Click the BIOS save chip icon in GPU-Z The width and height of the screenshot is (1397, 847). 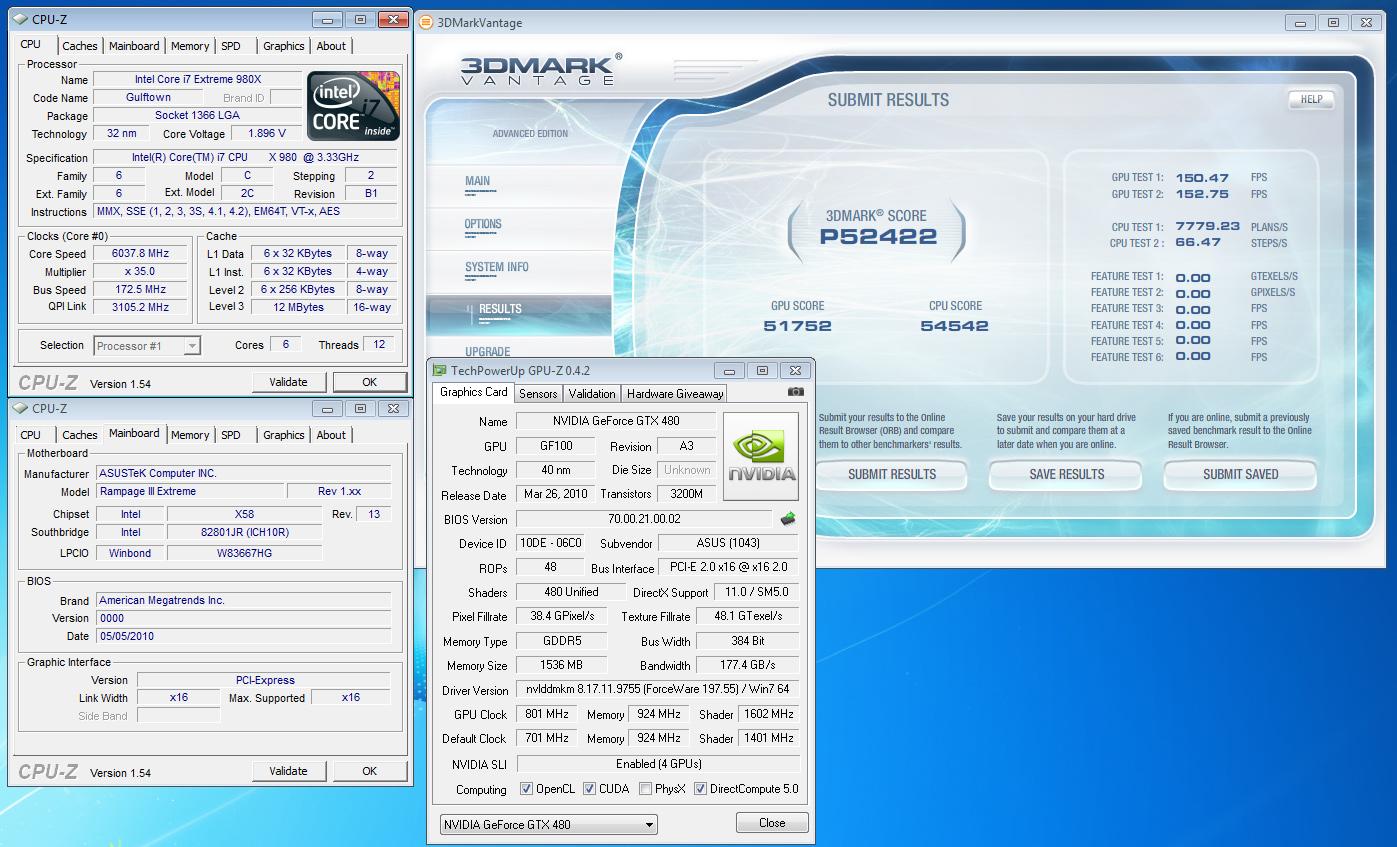click(788, 519)
